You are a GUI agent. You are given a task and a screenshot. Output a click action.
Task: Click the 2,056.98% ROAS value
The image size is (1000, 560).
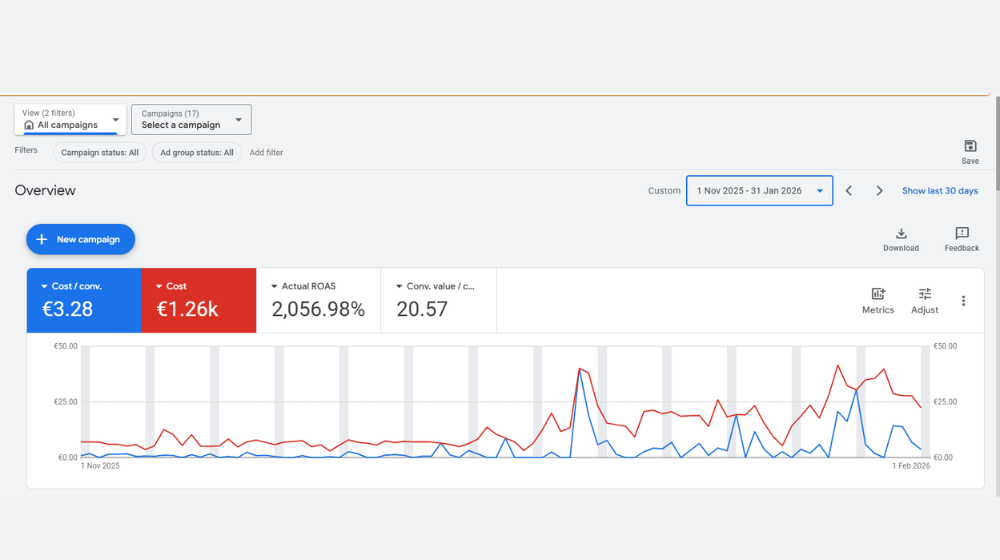[x=318, y=309]
